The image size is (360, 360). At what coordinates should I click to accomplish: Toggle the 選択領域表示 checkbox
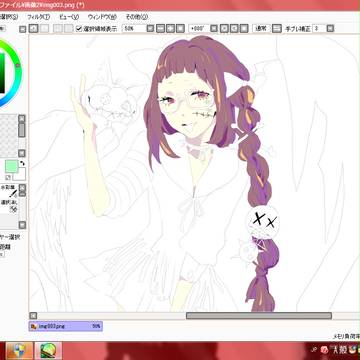[x=79, y=29]
